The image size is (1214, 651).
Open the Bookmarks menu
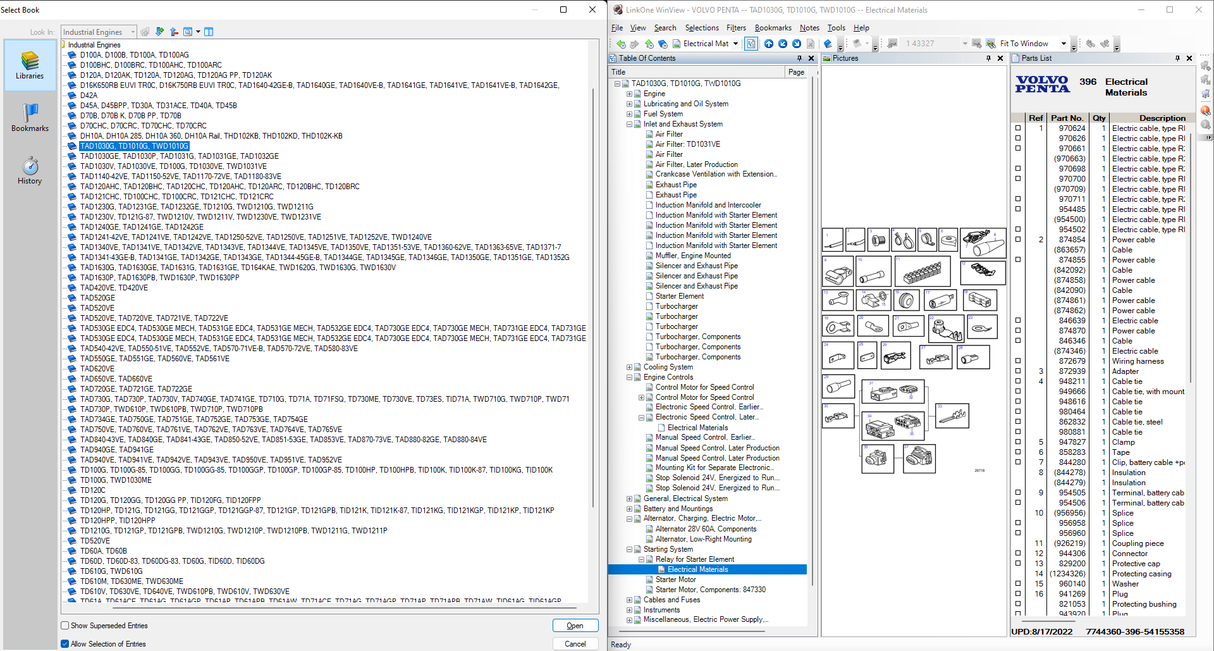coord(773,28)
